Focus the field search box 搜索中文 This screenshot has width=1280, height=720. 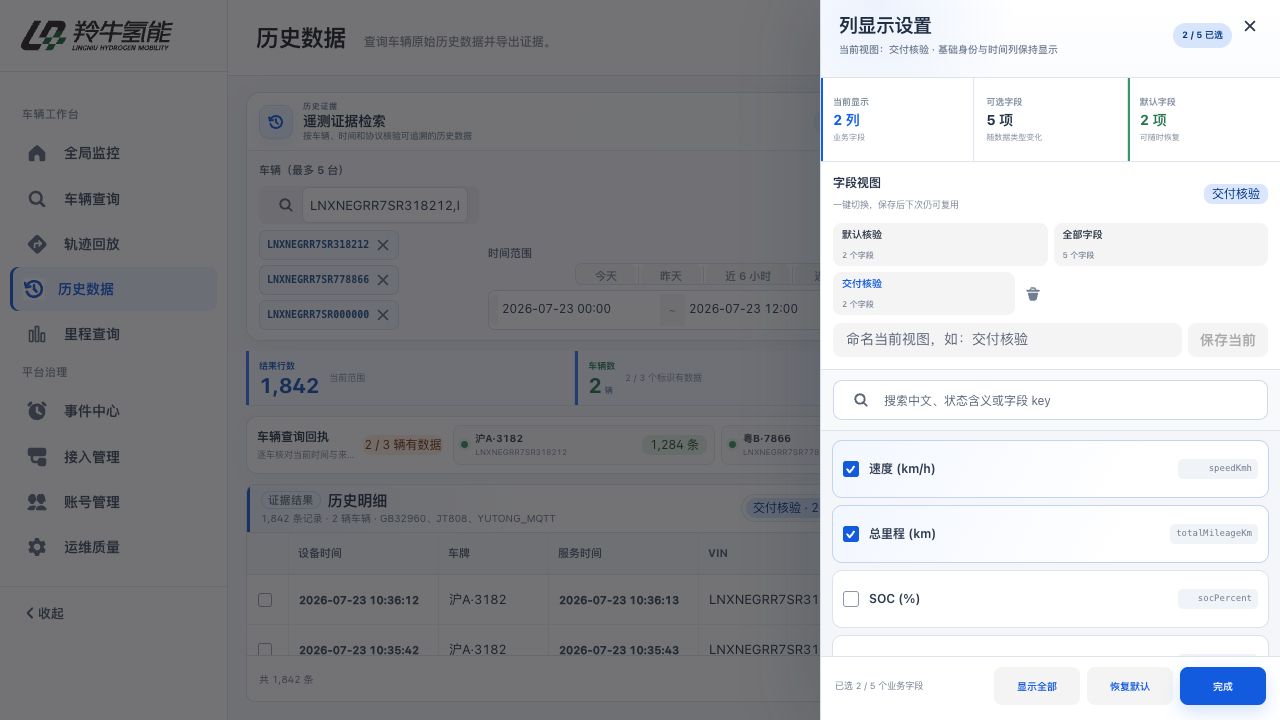[1050, 400]
